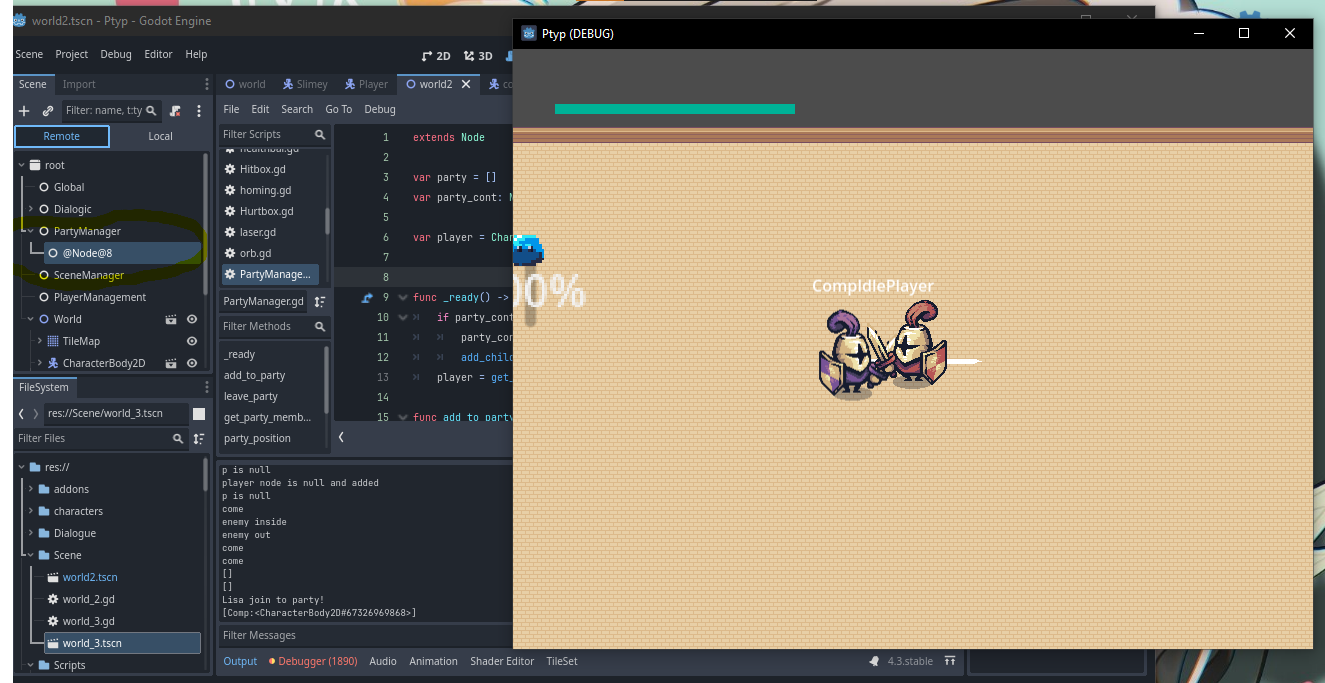Add a new node with plus icon

pos(24,111)
